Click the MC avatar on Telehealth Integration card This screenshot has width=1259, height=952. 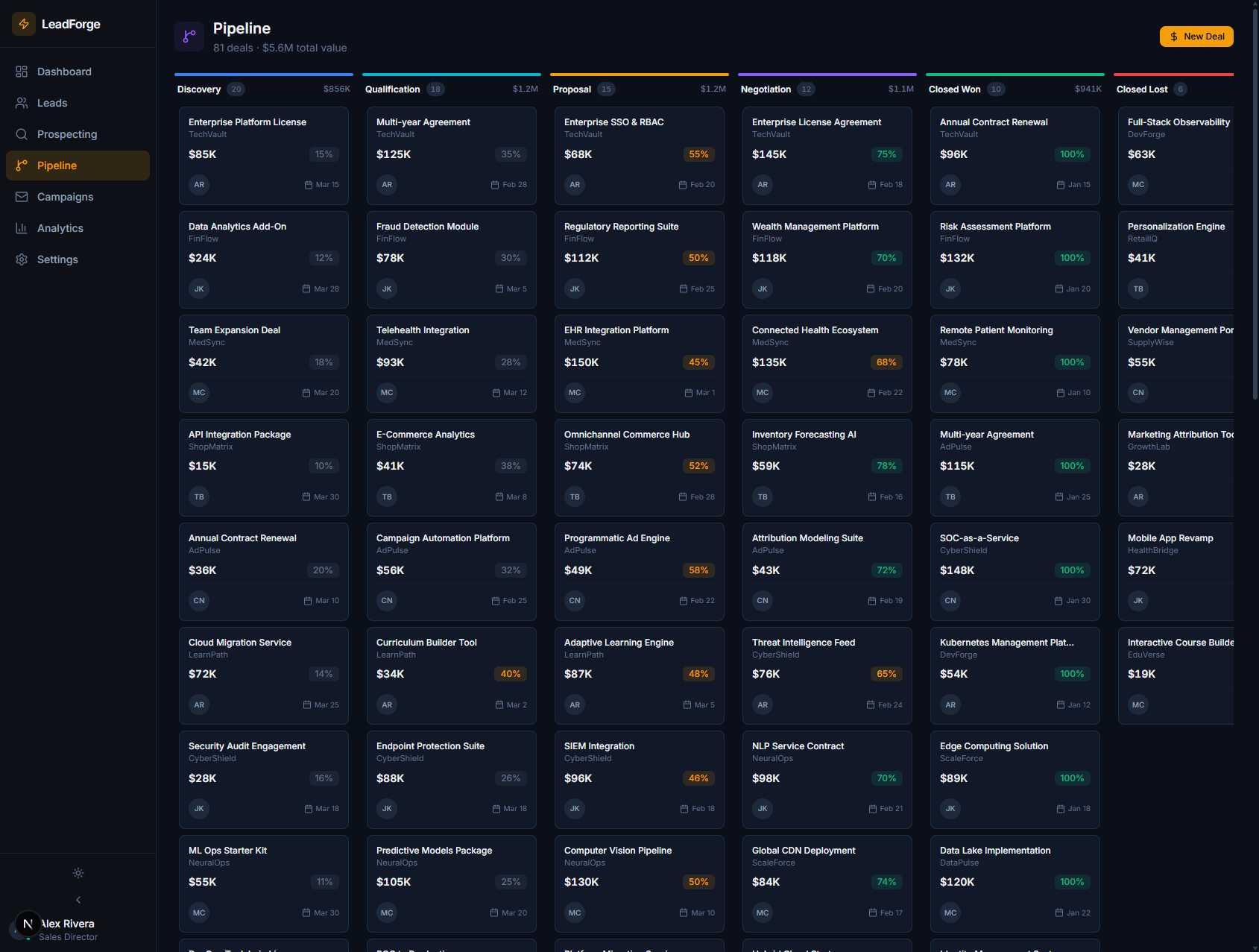point(386,392)
